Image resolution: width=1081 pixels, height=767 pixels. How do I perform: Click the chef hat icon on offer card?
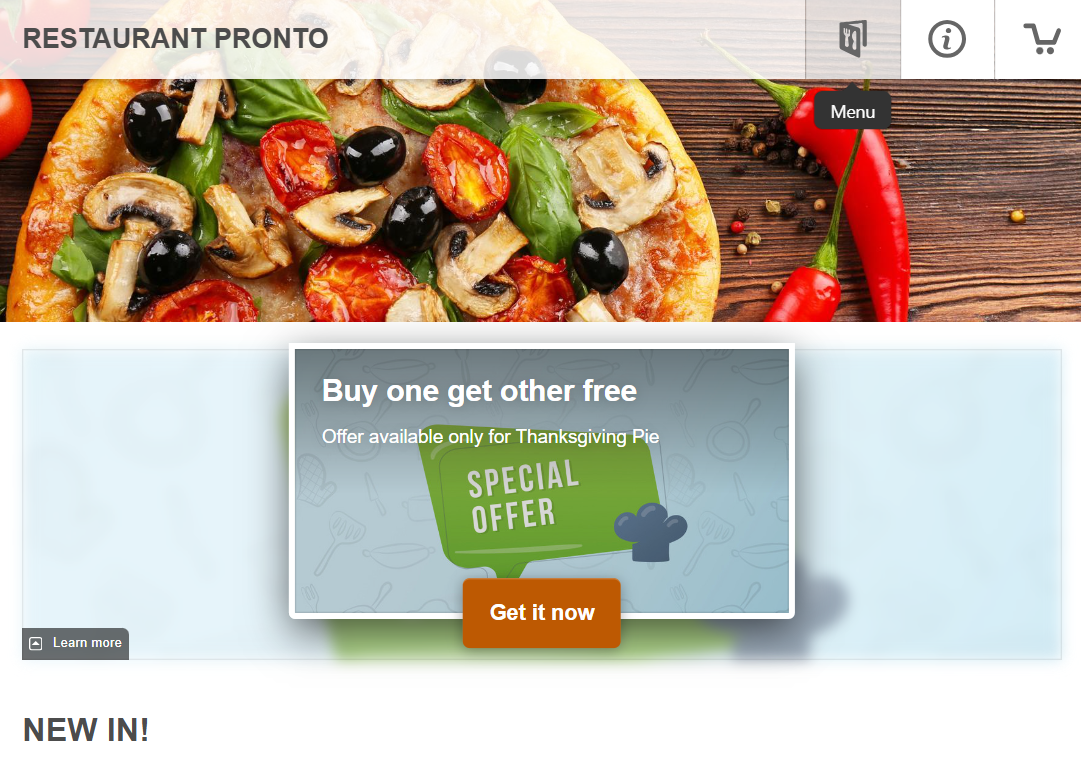650,531
